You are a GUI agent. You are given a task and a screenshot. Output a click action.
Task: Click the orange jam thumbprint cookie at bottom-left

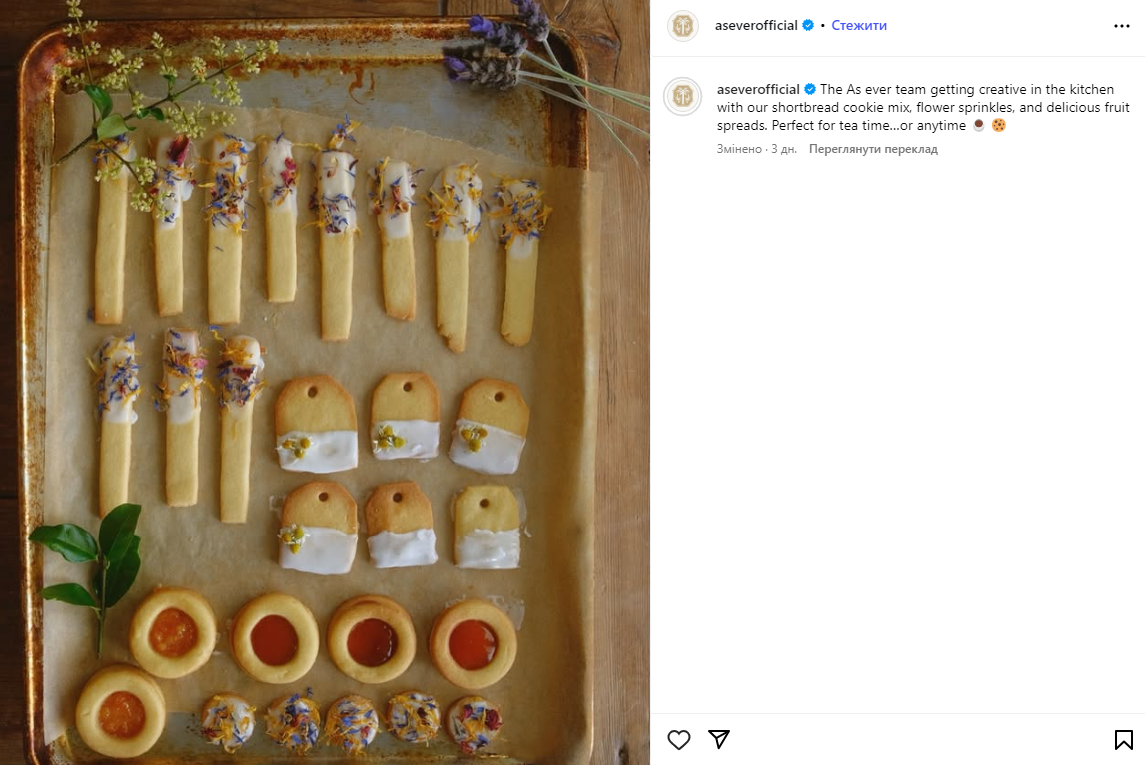click(x=121, y=712)
